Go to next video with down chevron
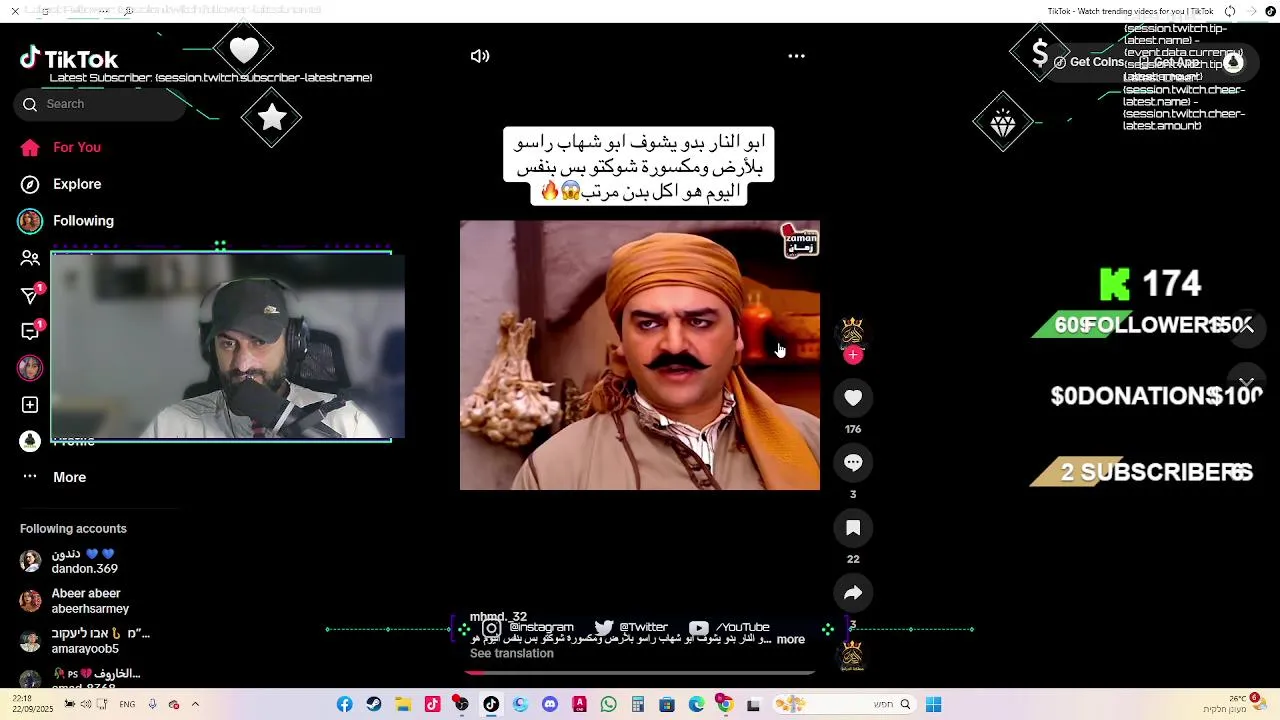Screen dimensions: 1280x720 (1246, 383)
